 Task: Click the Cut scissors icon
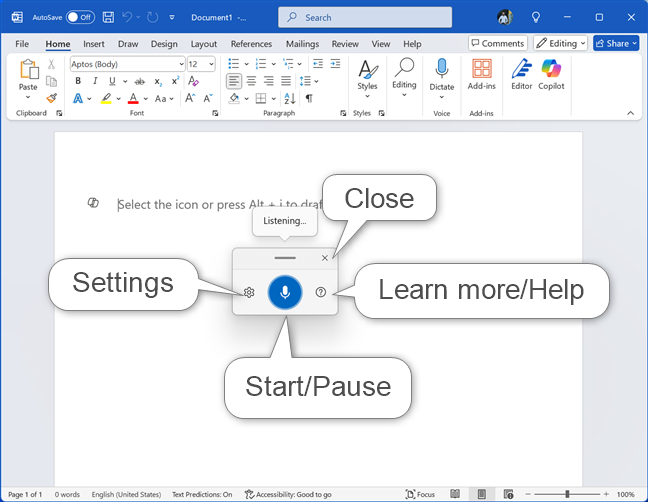point(51,64)
